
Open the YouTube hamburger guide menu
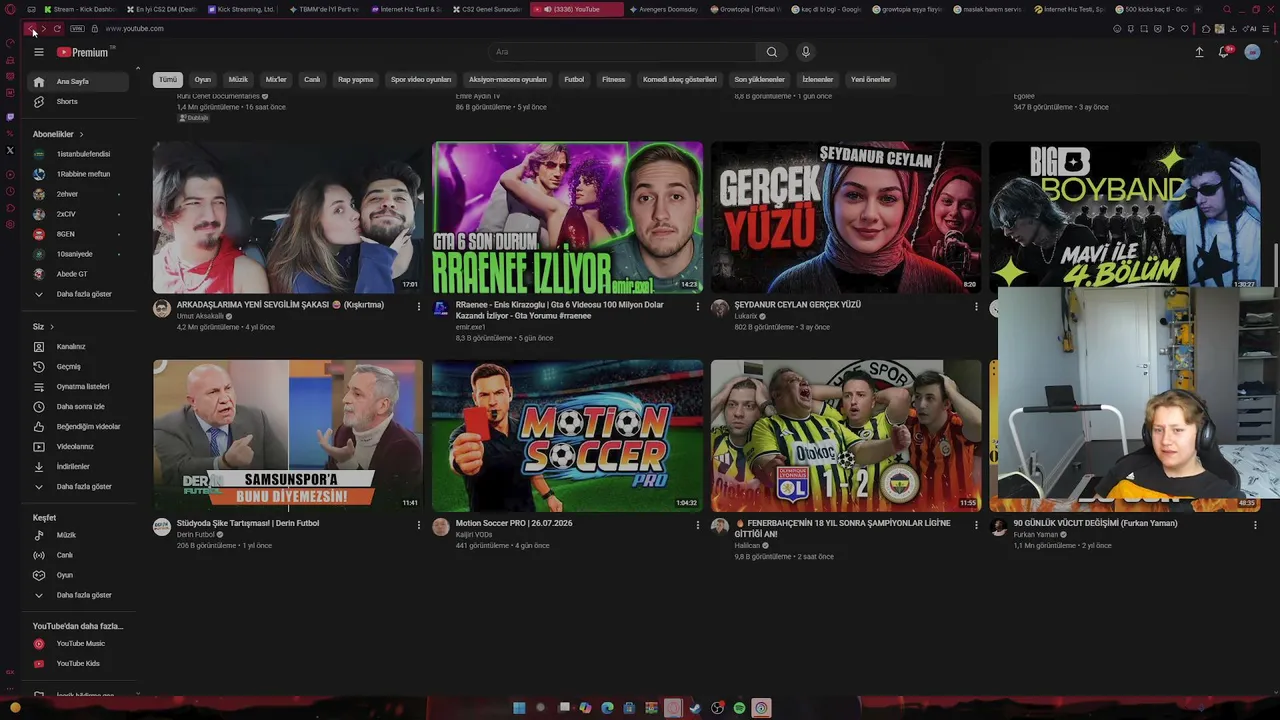(39, 52)
